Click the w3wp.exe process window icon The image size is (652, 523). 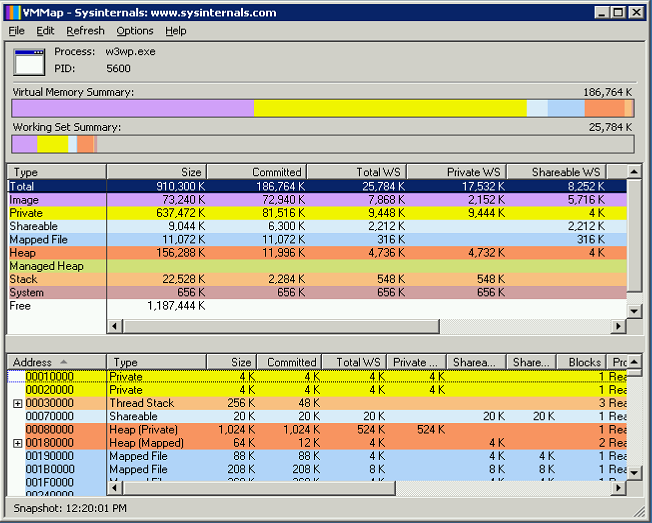coord(29,62)
